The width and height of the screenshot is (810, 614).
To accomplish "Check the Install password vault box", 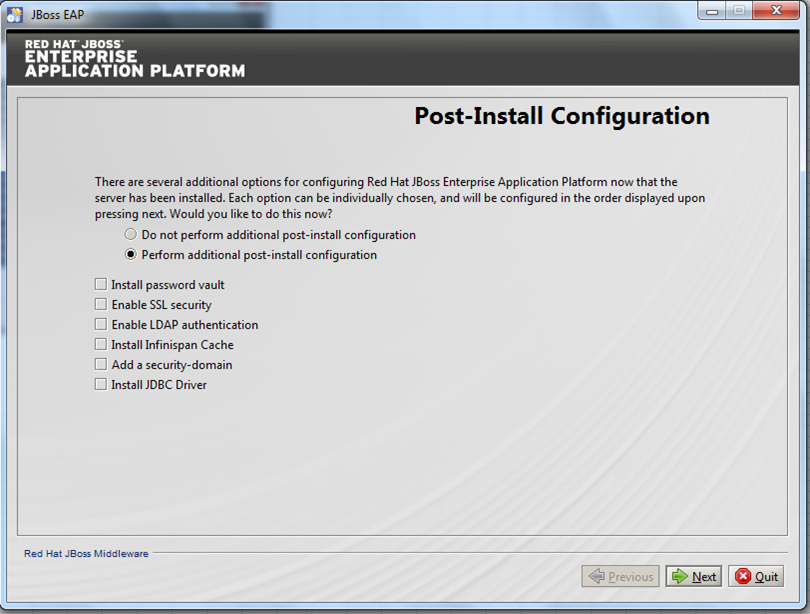I will pos(101,285).
